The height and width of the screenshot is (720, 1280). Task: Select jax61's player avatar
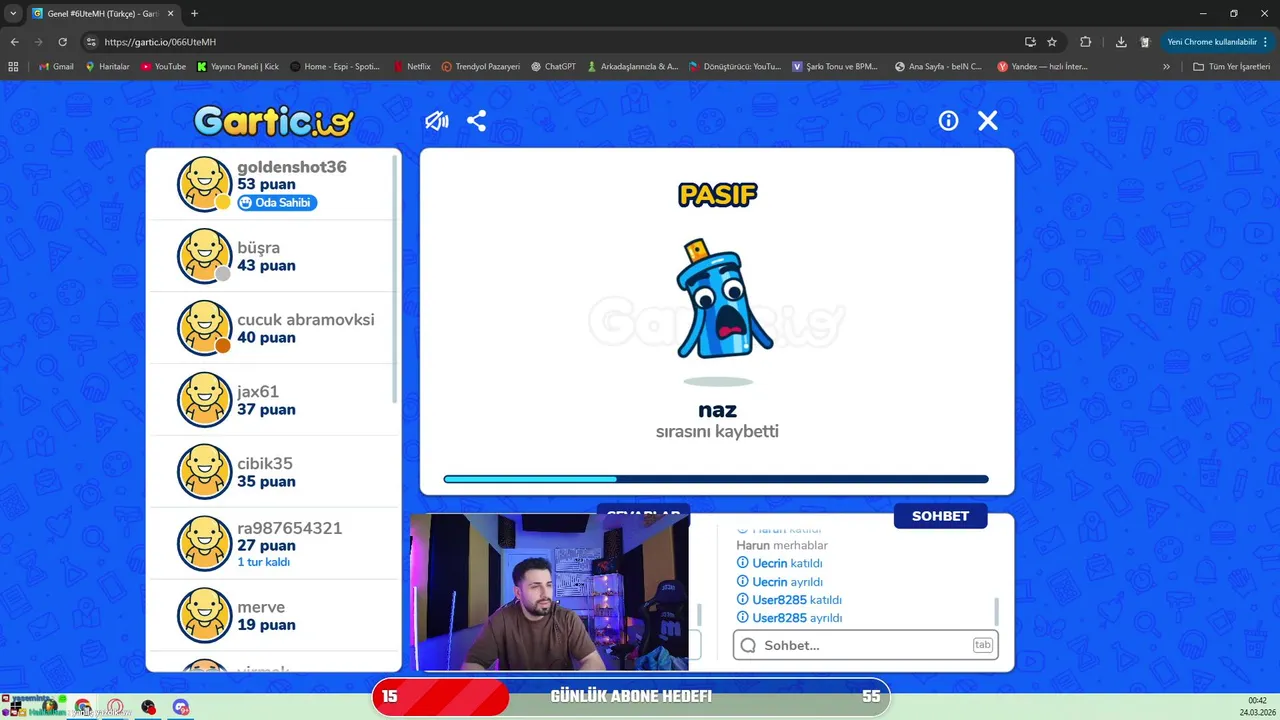(204, 400)
